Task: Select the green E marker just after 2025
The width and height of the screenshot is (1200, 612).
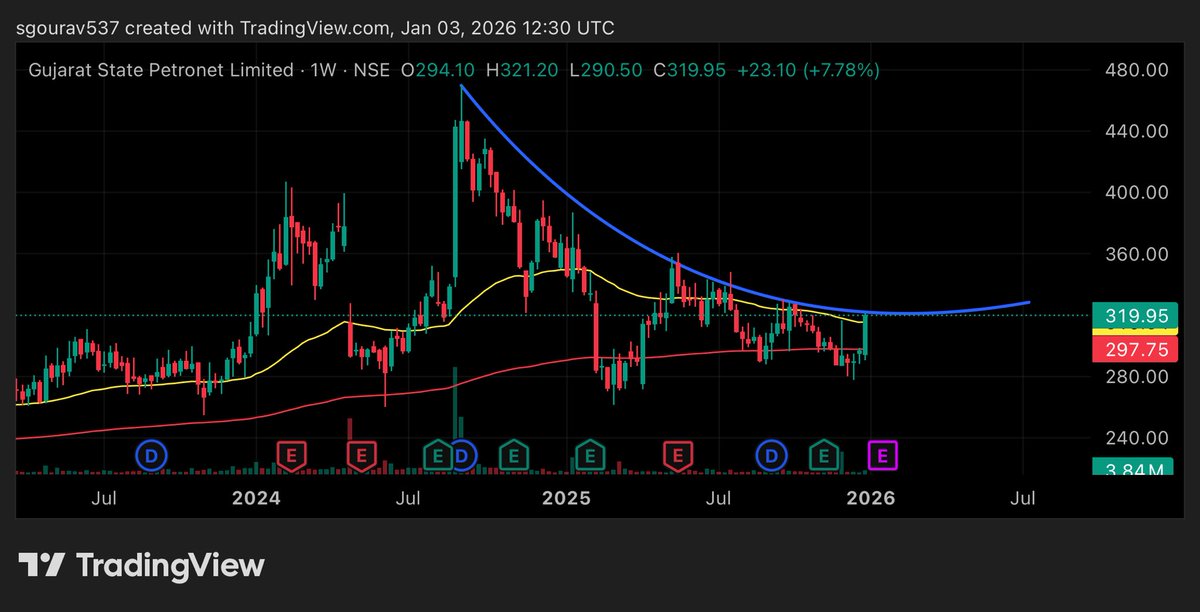Action: pyautogui.click(x=590, y=456)
